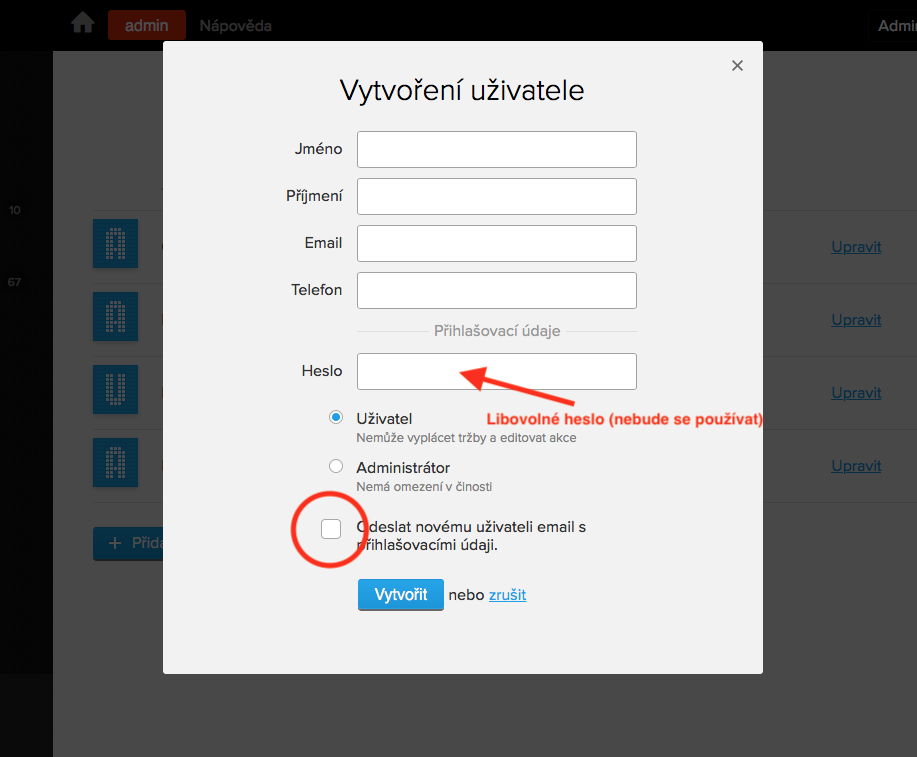
Task: Choose the Administrátor radio button
Action: 336,467
